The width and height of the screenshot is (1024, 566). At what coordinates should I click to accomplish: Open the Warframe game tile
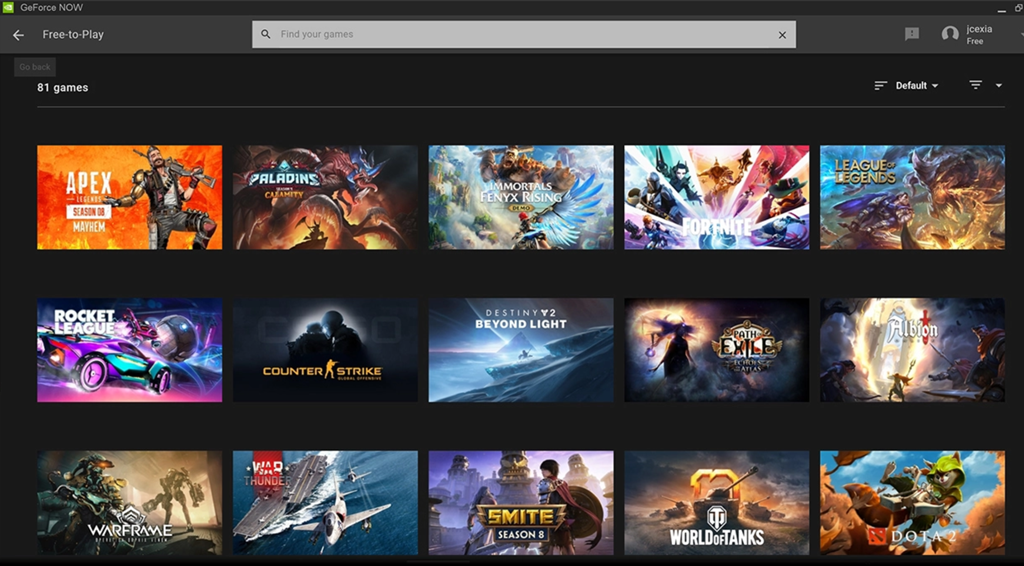click(129, 503)
